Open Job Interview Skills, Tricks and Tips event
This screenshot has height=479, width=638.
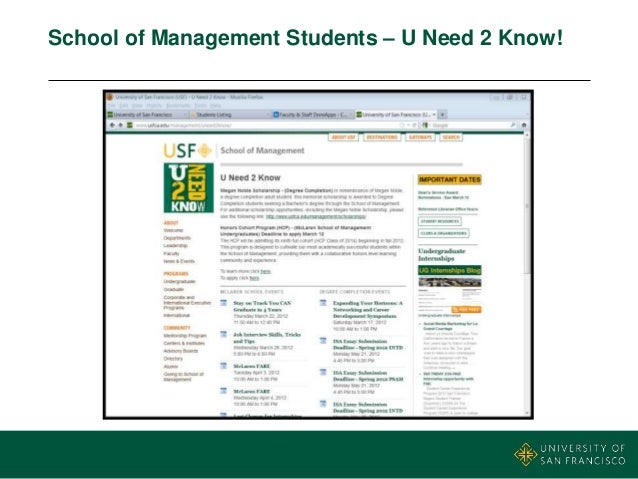coord(267,337)
